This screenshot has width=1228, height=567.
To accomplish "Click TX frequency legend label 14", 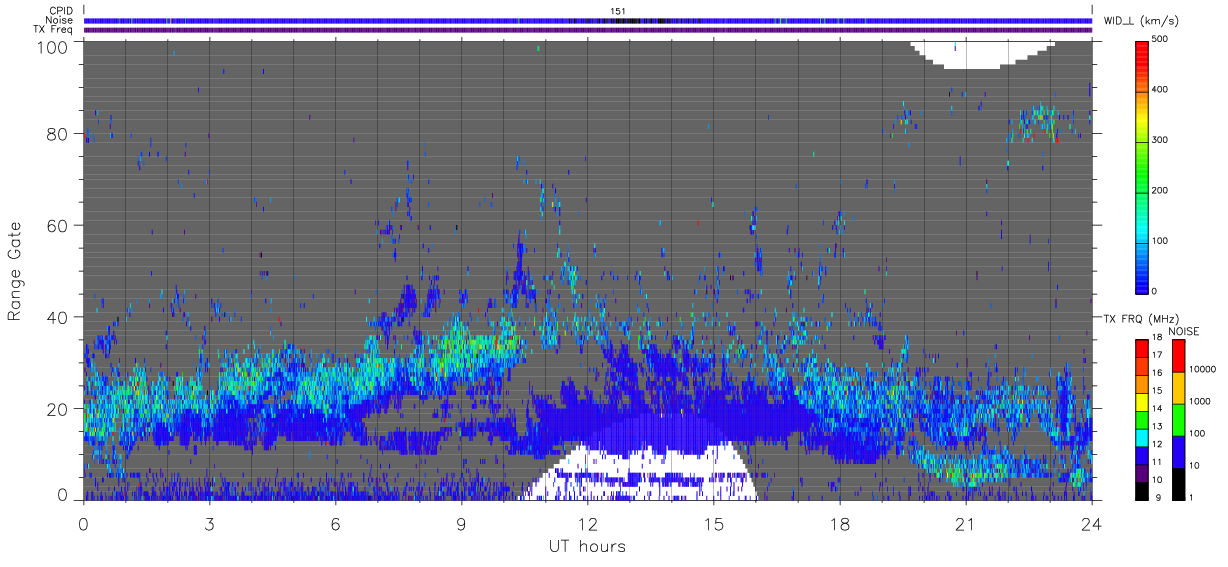I will pyautogui.click(x=1159, y=409).
